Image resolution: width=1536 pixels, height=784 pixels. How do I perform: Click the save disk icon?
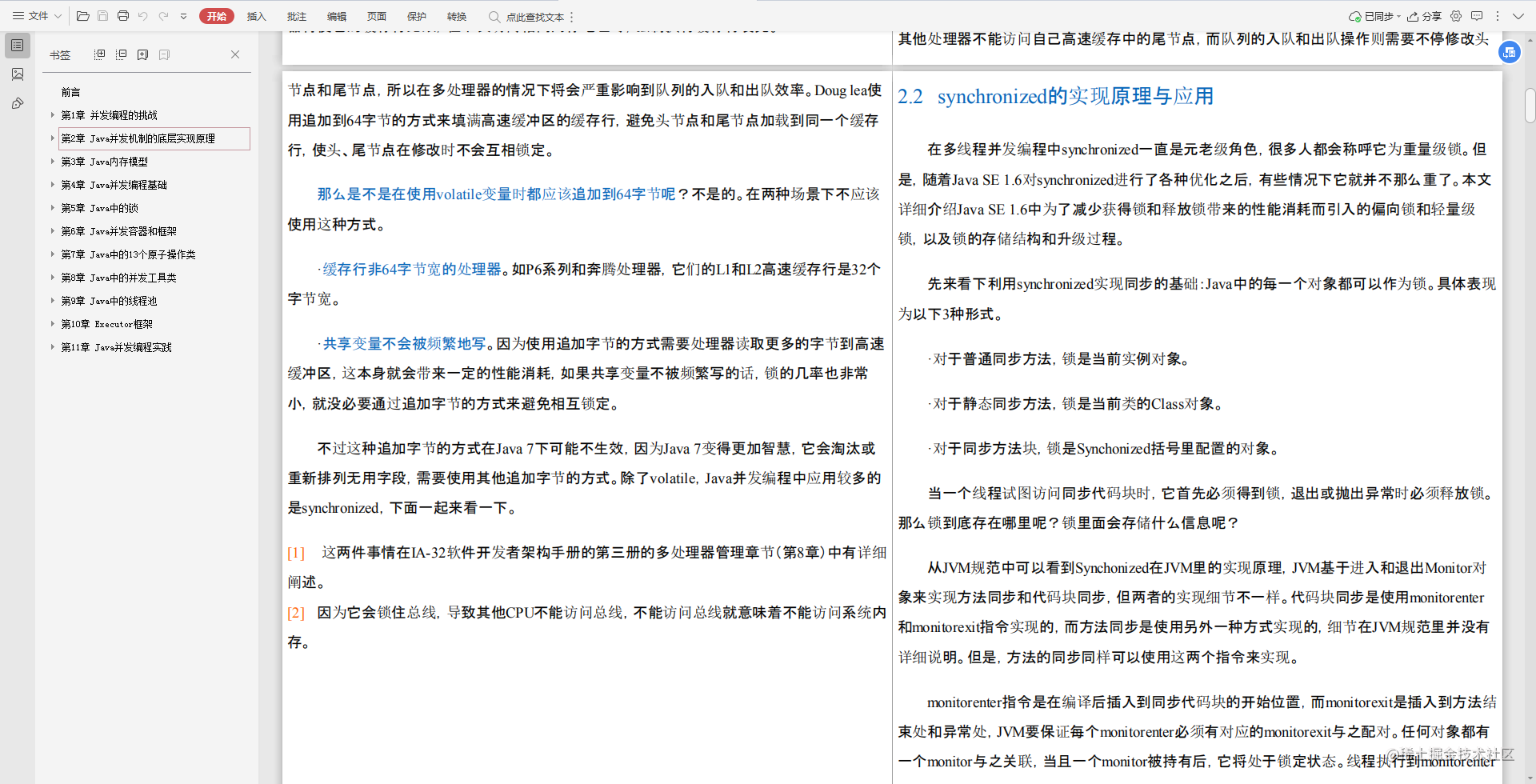(x=102, y=16)
